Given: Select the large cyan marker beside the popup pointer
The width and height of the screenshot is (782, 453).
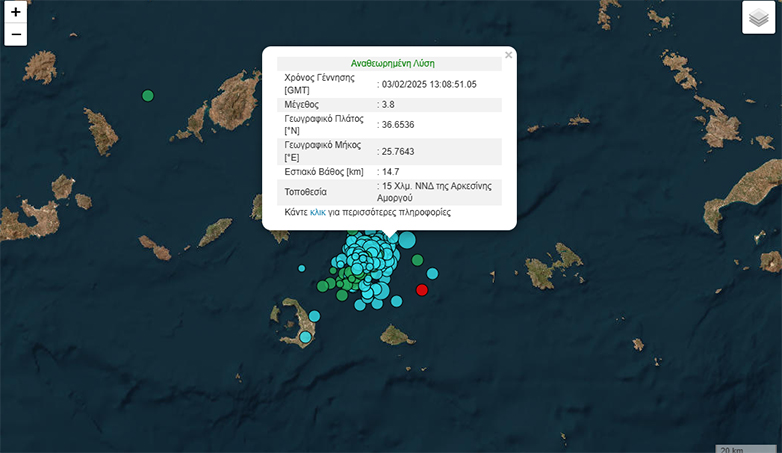Looking at the screenshot, I should [406, 240].
